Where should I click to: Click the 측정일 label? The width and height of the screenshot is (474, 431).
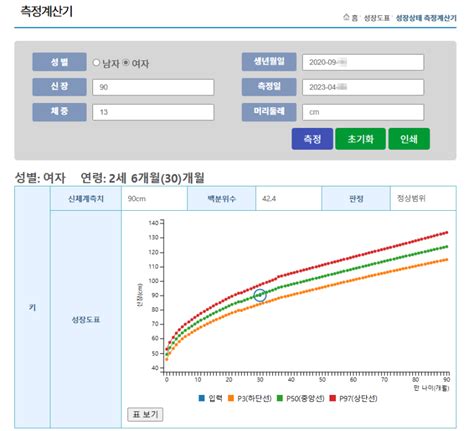tap(269, 87)
